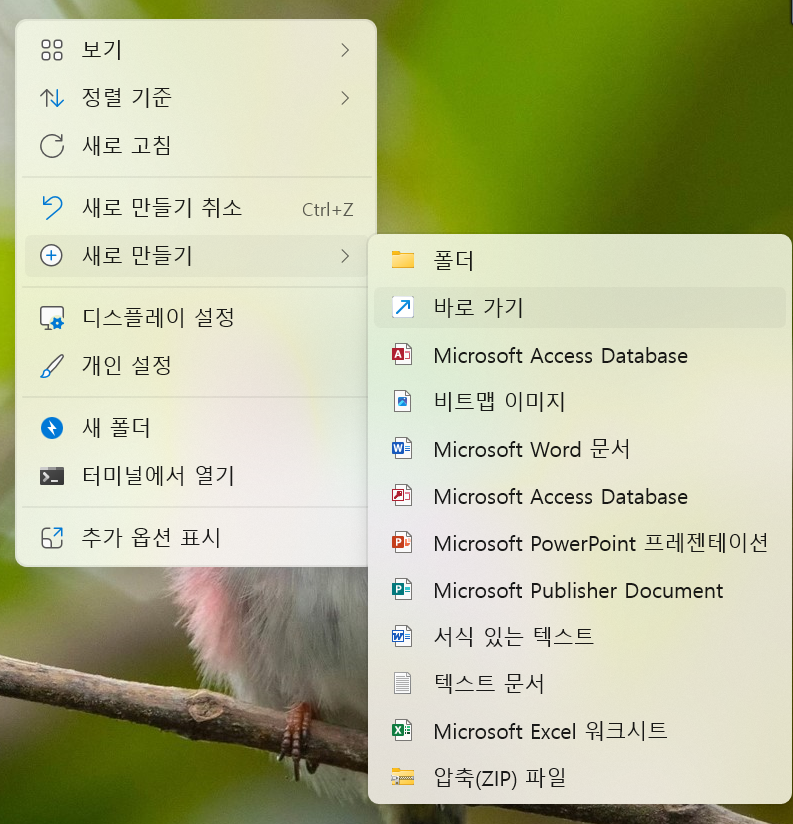Select Microsoft Publisher Document entry
This screenshot has height=824, width=793.
[580, 591]
